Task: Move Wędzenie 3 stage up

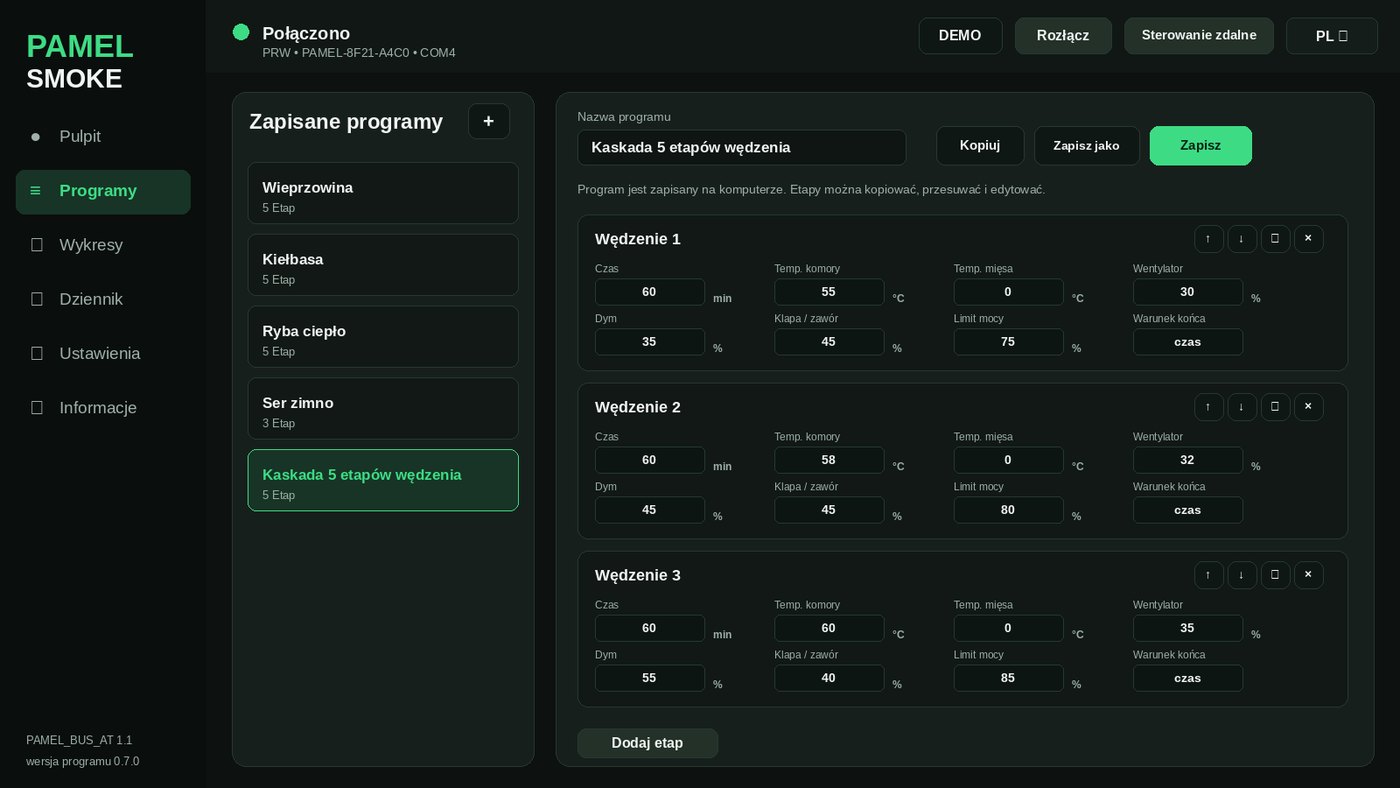Action: 1208,575
